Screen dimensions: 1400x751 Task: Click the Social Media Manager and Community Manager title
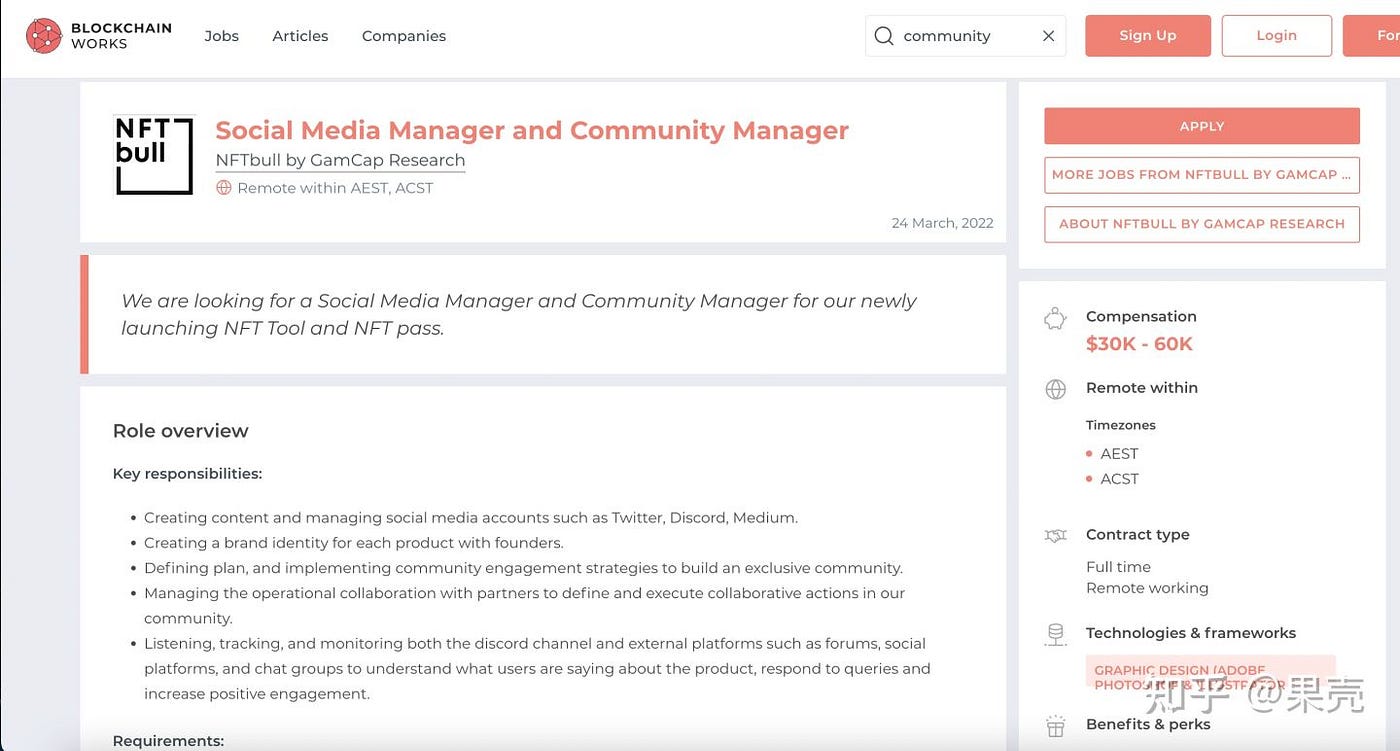[x=532, y=130]
